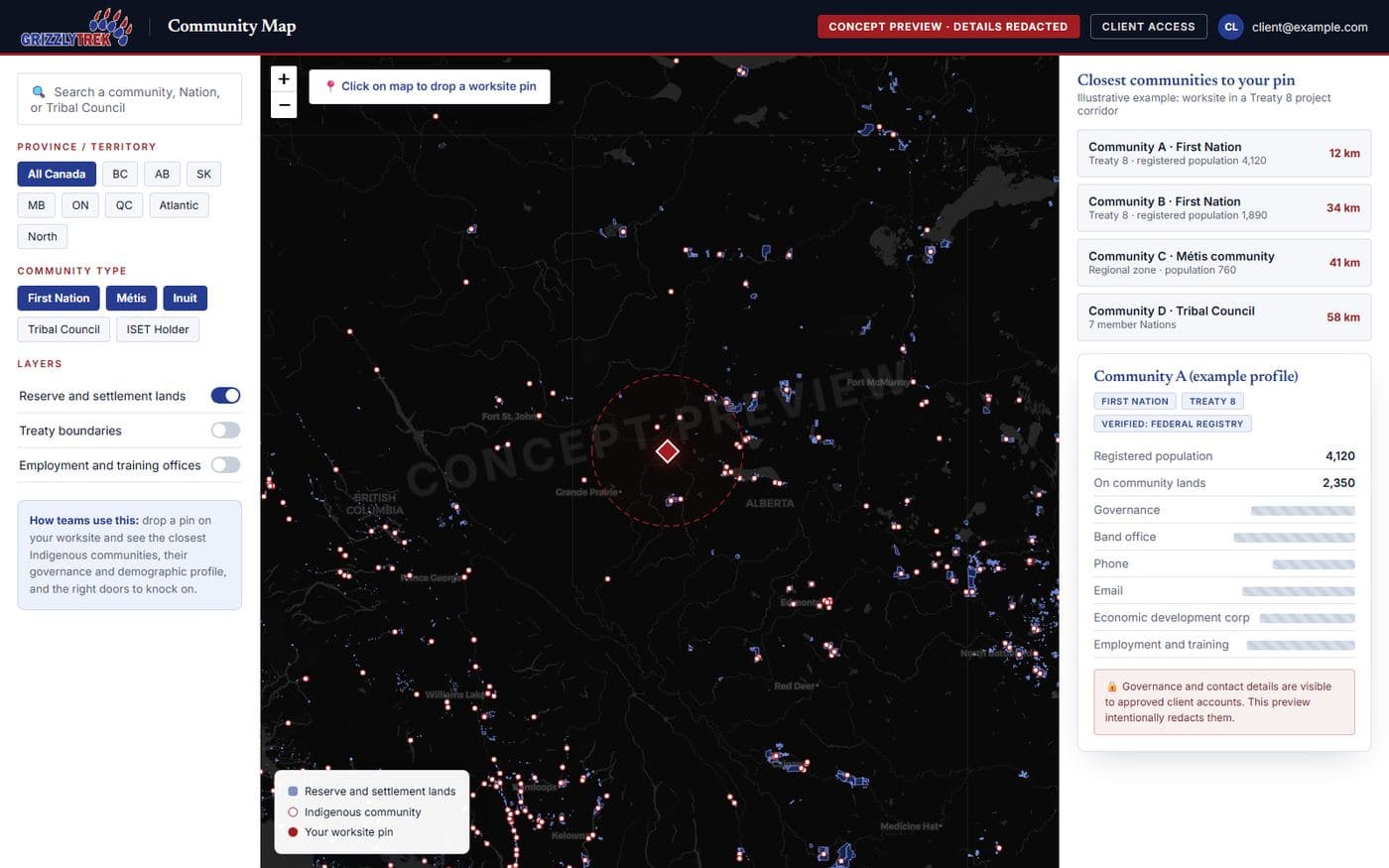Select All Canada province filter
1389x868 pixels.
pos(57,174)
